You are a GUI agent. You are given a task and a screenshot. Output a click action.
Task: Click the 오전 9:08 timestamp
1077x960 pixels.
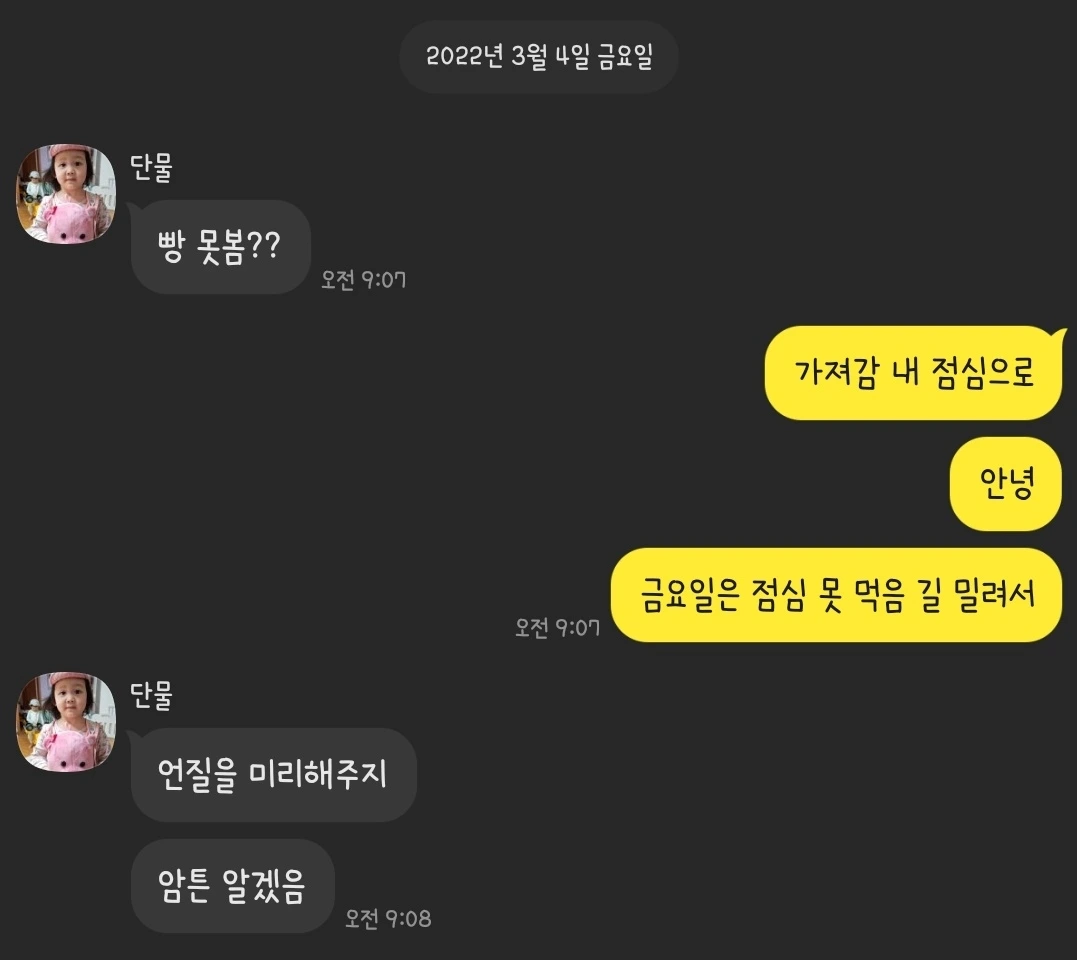(388, 919)
